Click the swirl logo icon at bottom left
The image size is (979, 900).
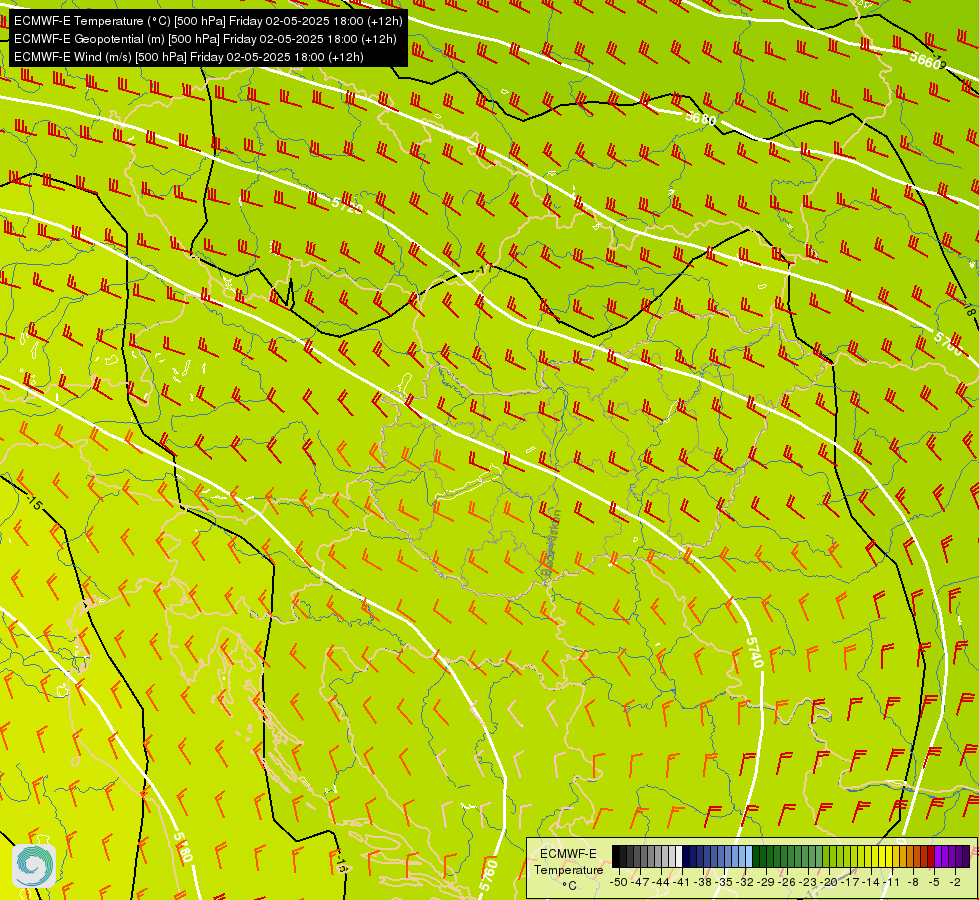[x=34, y=866]
